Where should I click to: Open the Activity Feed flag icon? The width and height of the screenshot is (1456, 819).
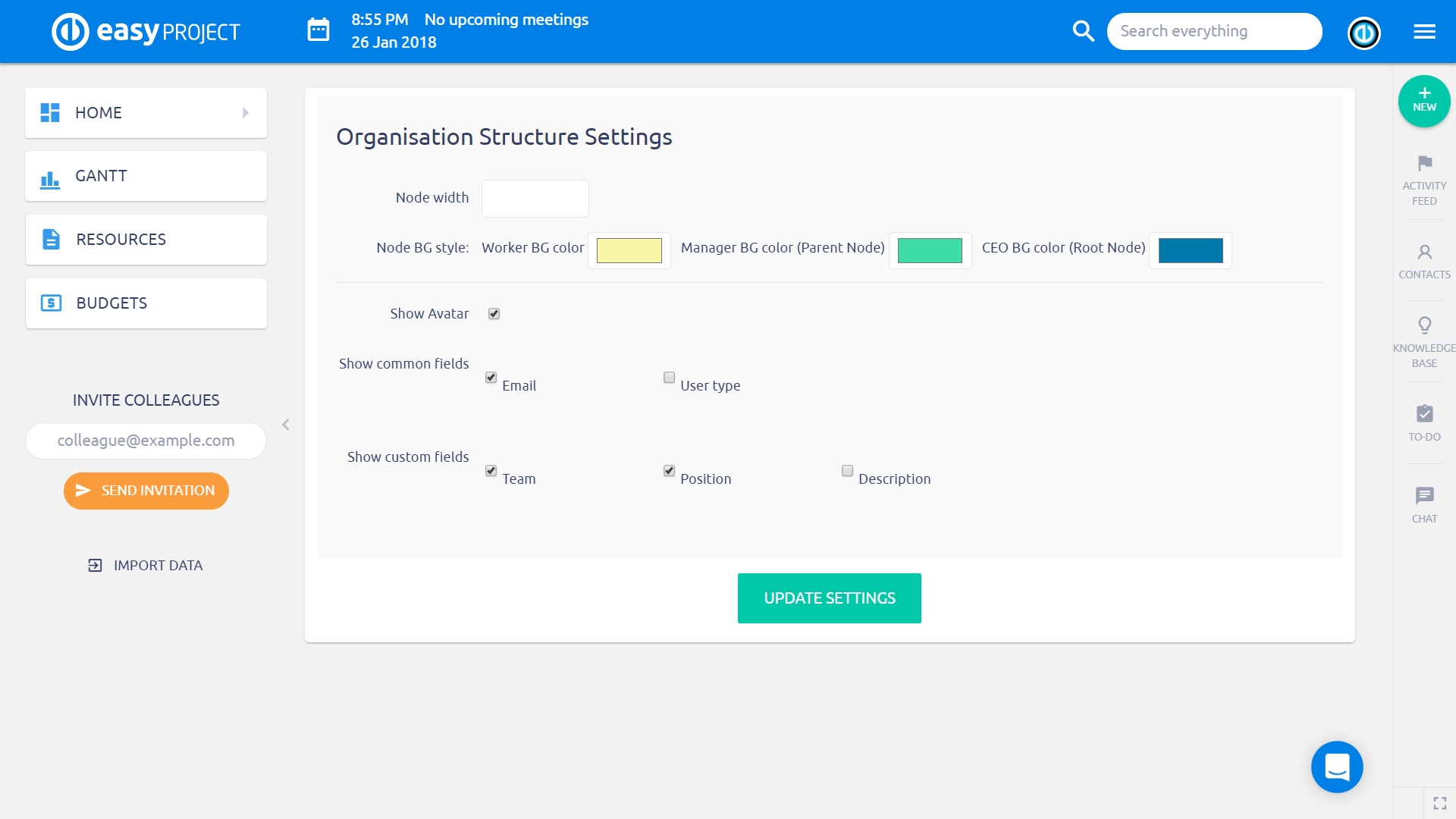coord(1424,164)
